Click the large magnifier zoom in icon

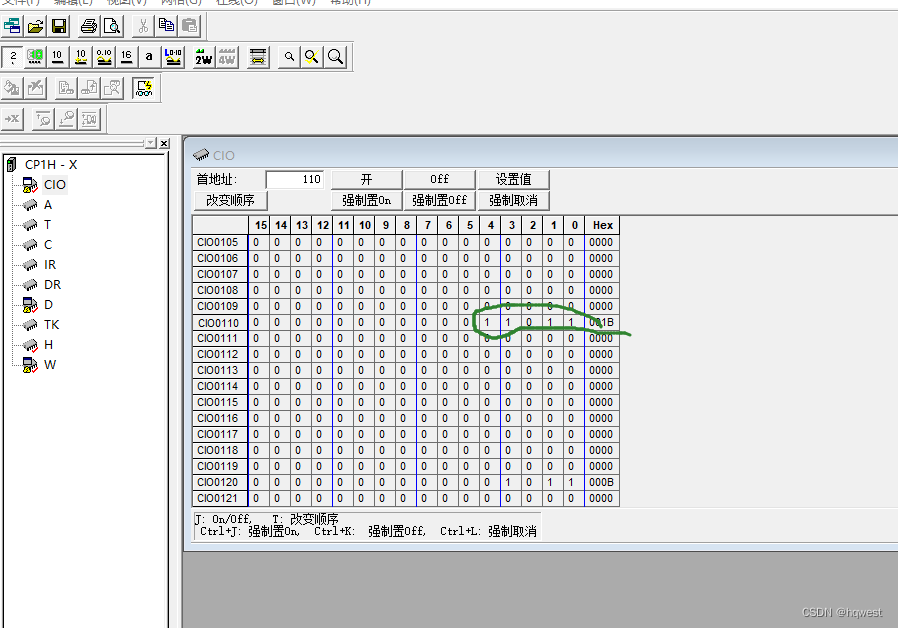pyautogui.click(x=336, y=57)
